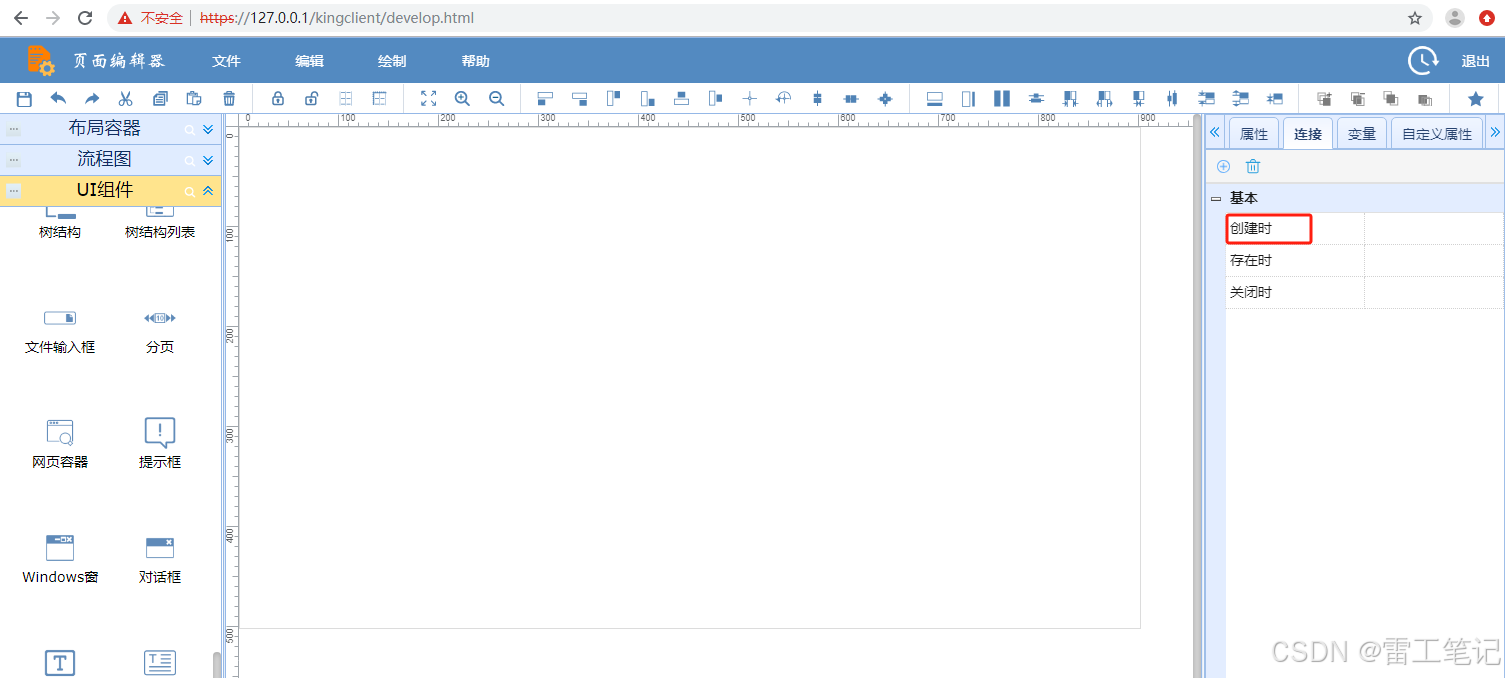
Task: Open the 文件 menu
Action: (227, 61)
